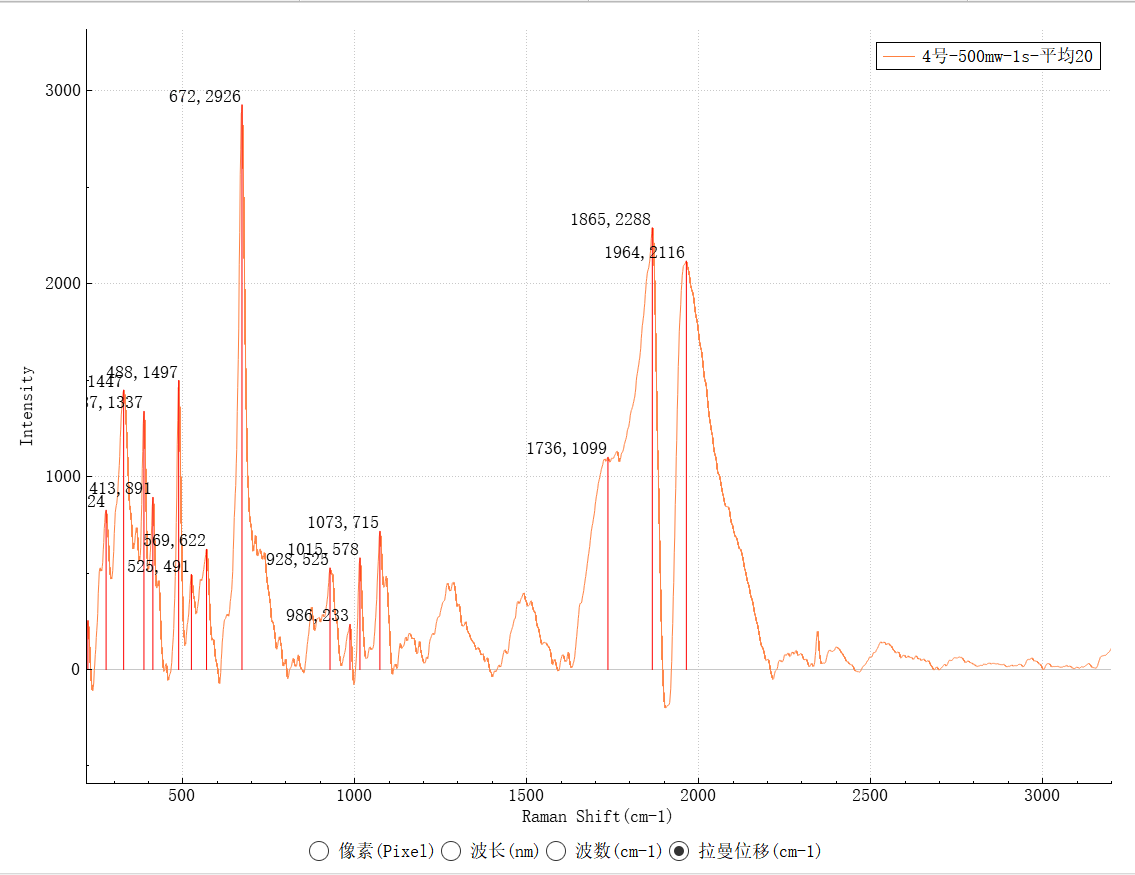Click the peak label 525, 491
The width and height of the screenshot is (1135, 875).
[158, 567]
